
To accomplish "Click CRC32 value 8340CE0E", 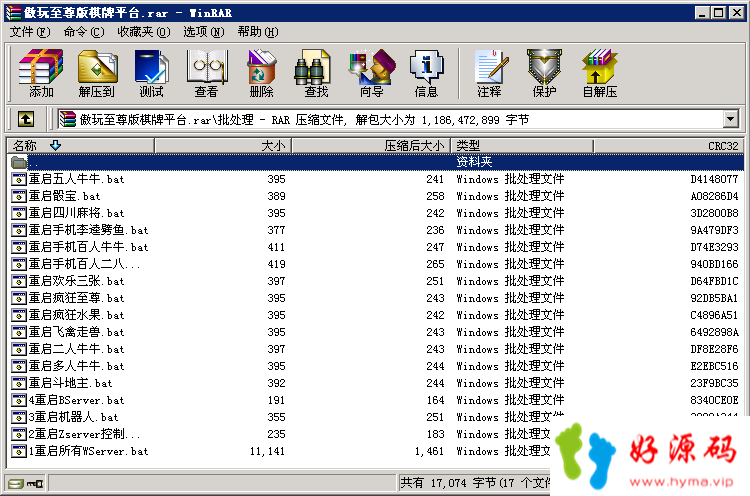I will 714,400.
